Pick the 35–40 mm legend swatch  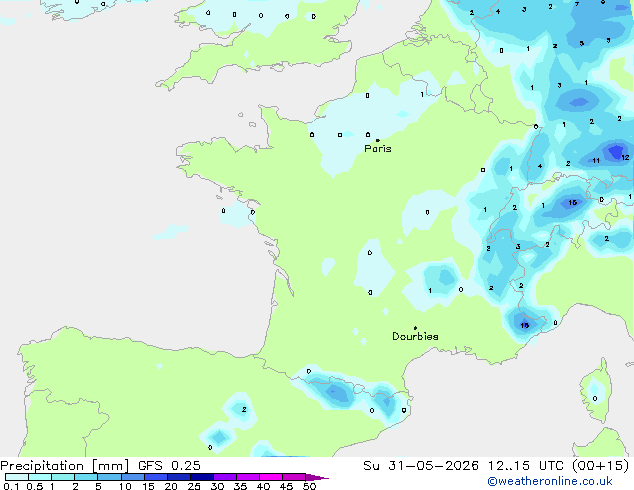(247, 477)
